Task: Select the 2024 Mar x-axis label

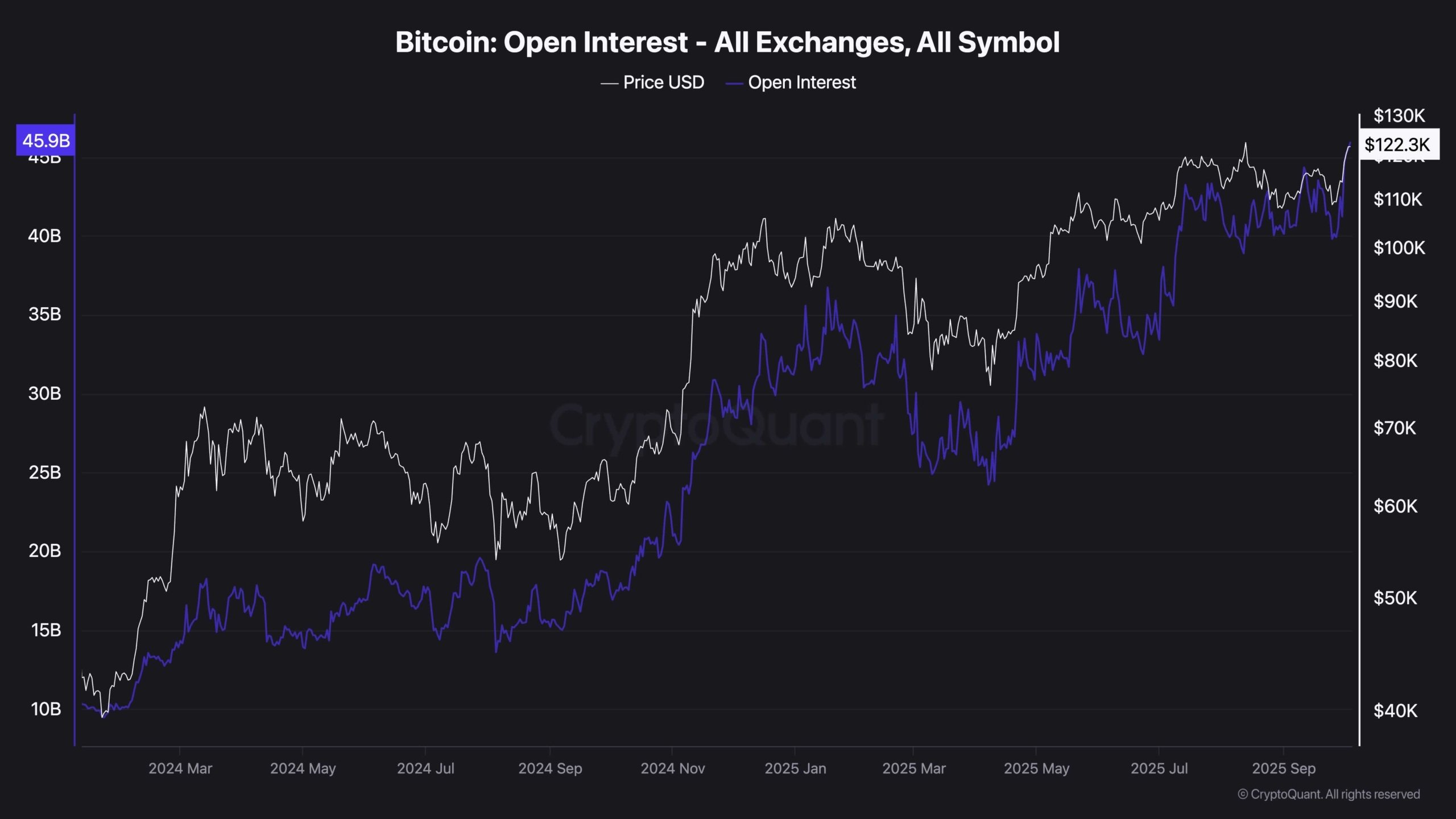Action: tap(180, 768)
